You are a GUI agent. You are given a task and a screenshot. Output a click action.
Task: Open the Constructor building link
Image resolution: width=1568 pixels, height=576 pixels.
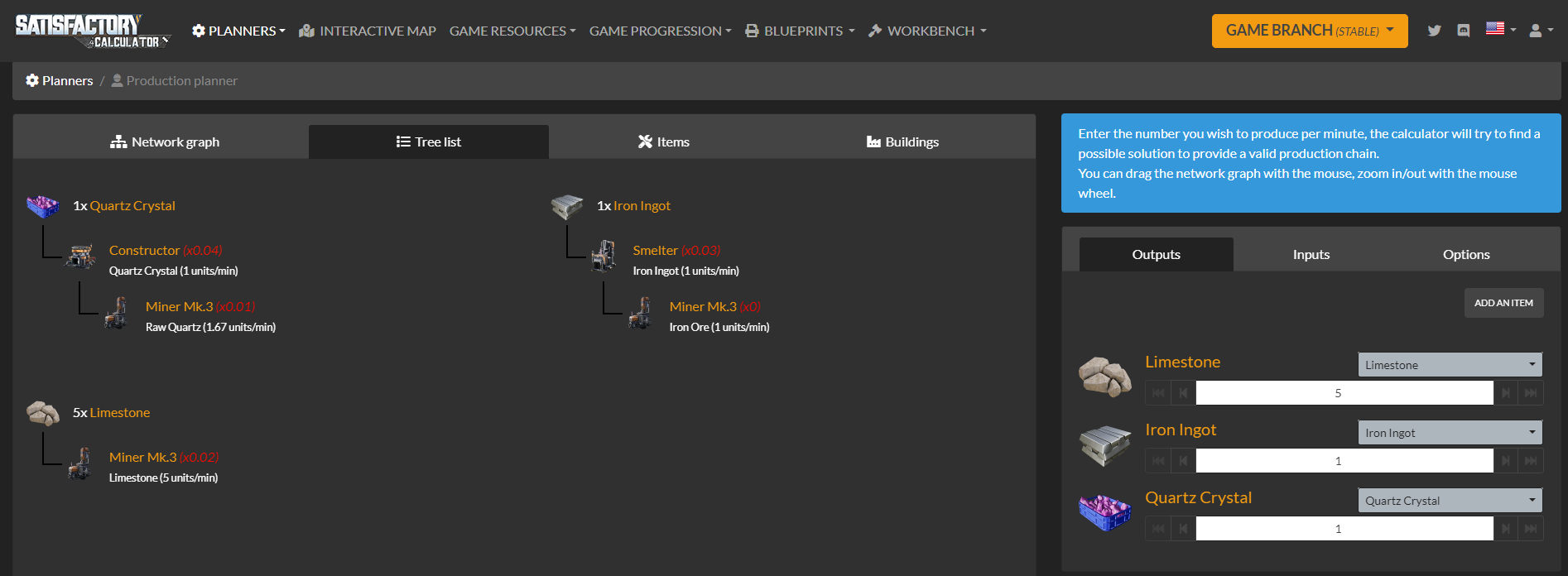pyautogui.click(x=144, y=250)
